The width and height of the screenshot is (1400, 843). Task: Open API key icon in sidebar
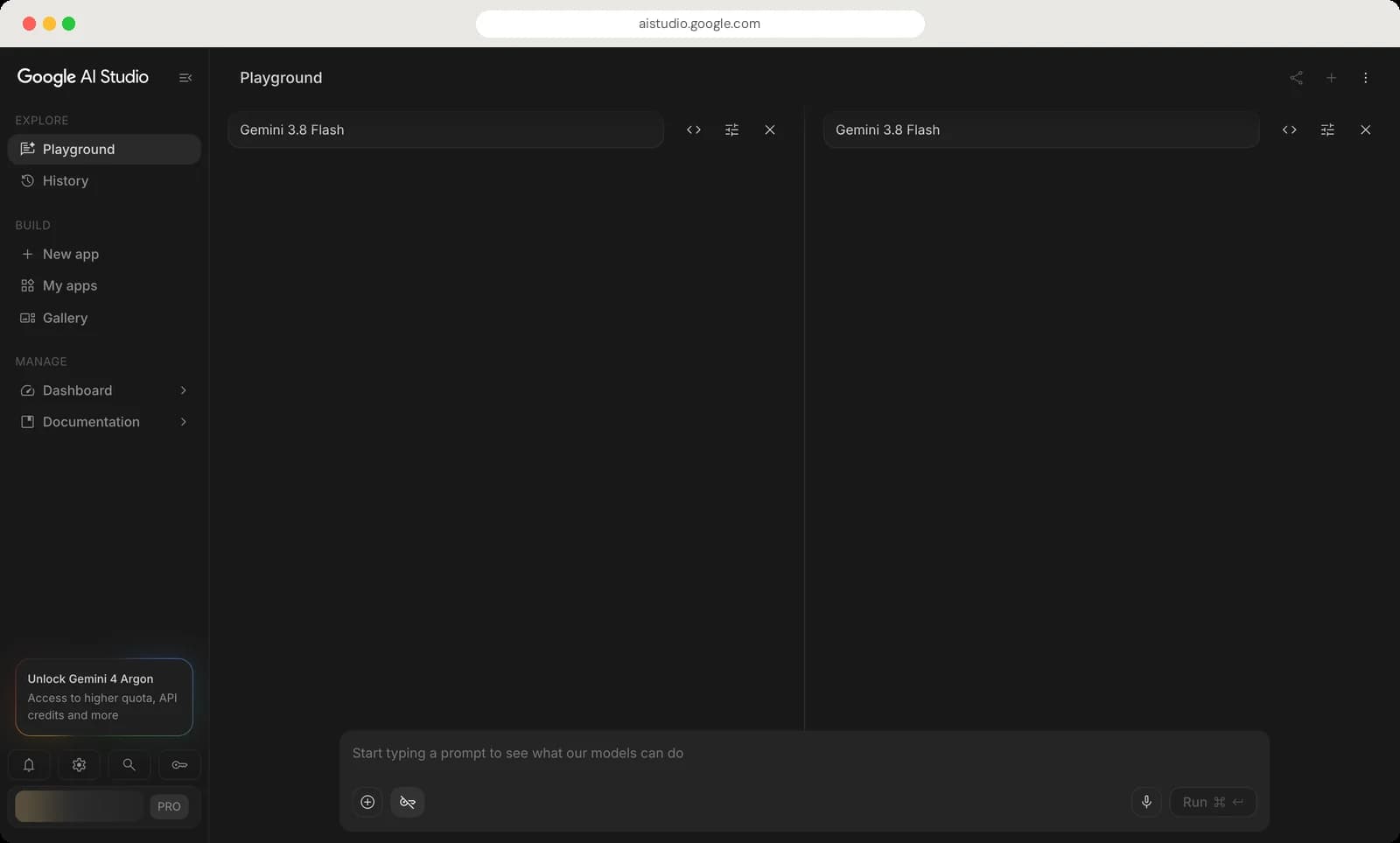click(179, 765)
